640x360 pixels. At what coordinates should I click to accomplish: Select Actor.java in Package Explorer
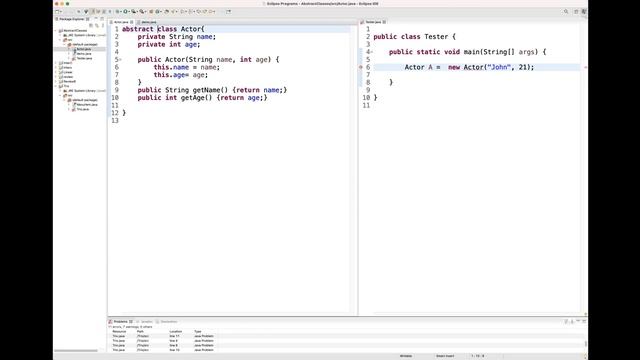(84, 49)
